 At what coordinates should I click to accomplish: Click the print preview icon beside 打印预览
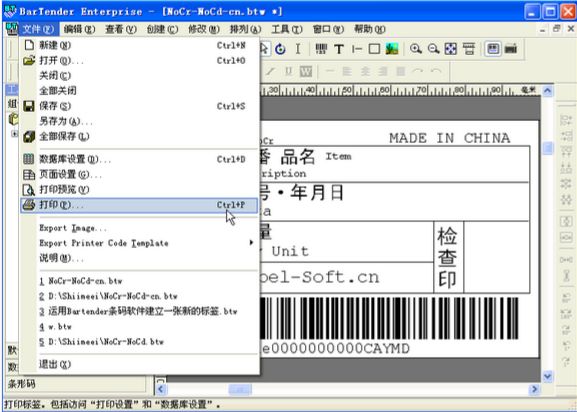[29, 189]
